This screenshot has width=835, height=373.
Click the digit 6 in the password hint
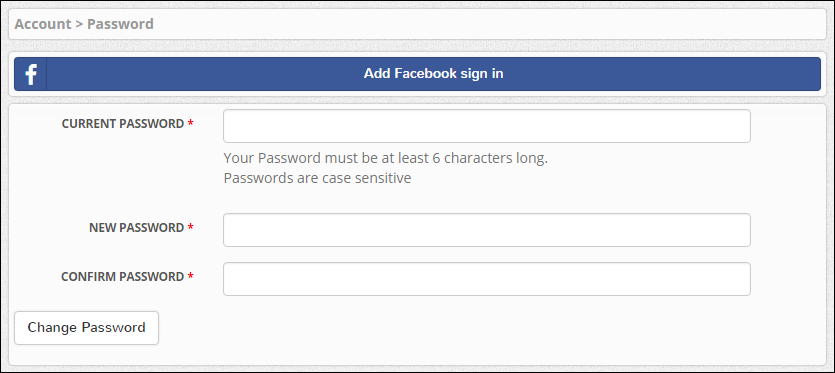click(436, 158)
